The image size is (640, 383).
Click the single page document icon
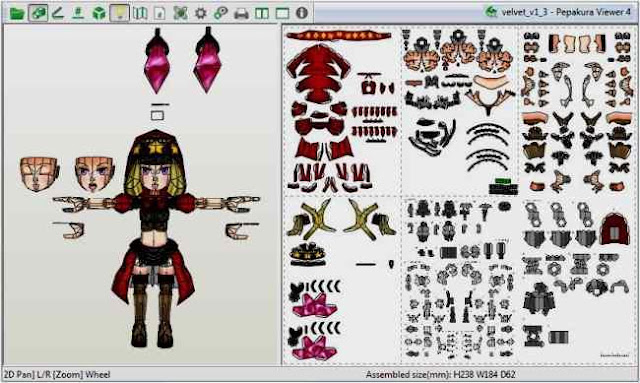tap(160, 13)
